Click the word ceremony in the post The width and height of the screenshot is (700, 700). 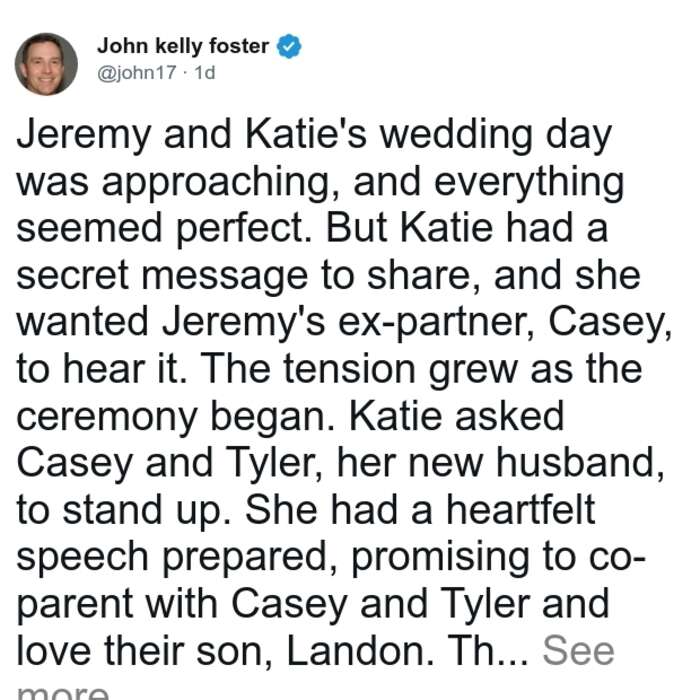[107, 417]
